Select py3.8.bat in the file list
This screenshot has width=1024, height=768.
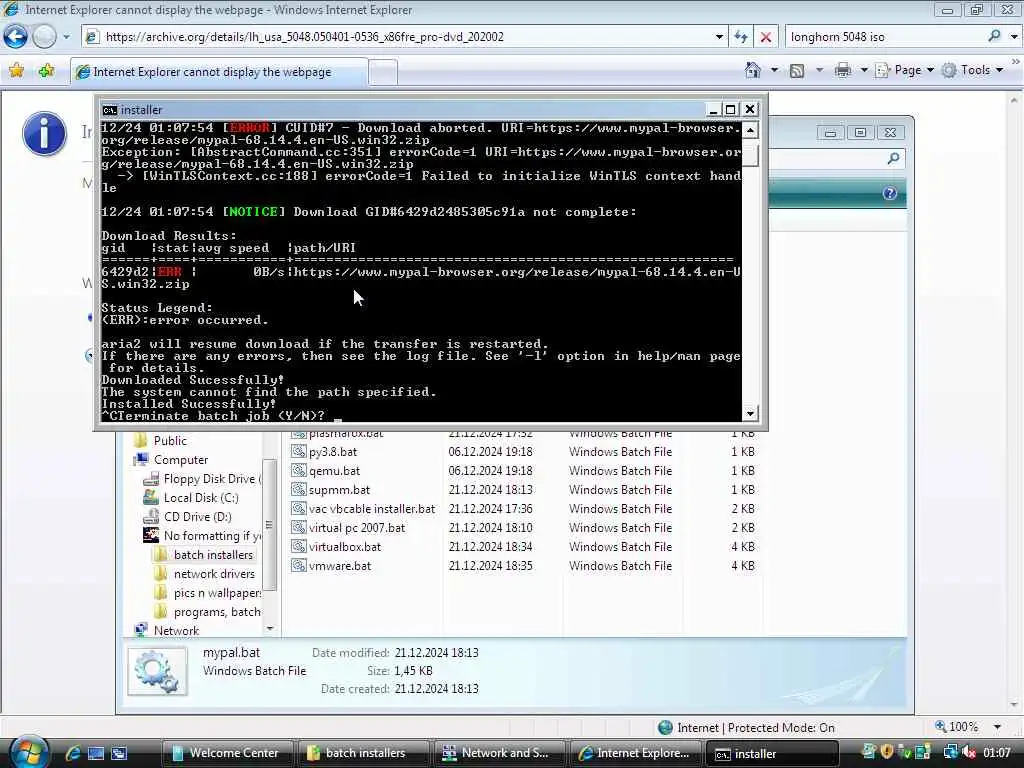pyautogui.click(x=333, y=451)
